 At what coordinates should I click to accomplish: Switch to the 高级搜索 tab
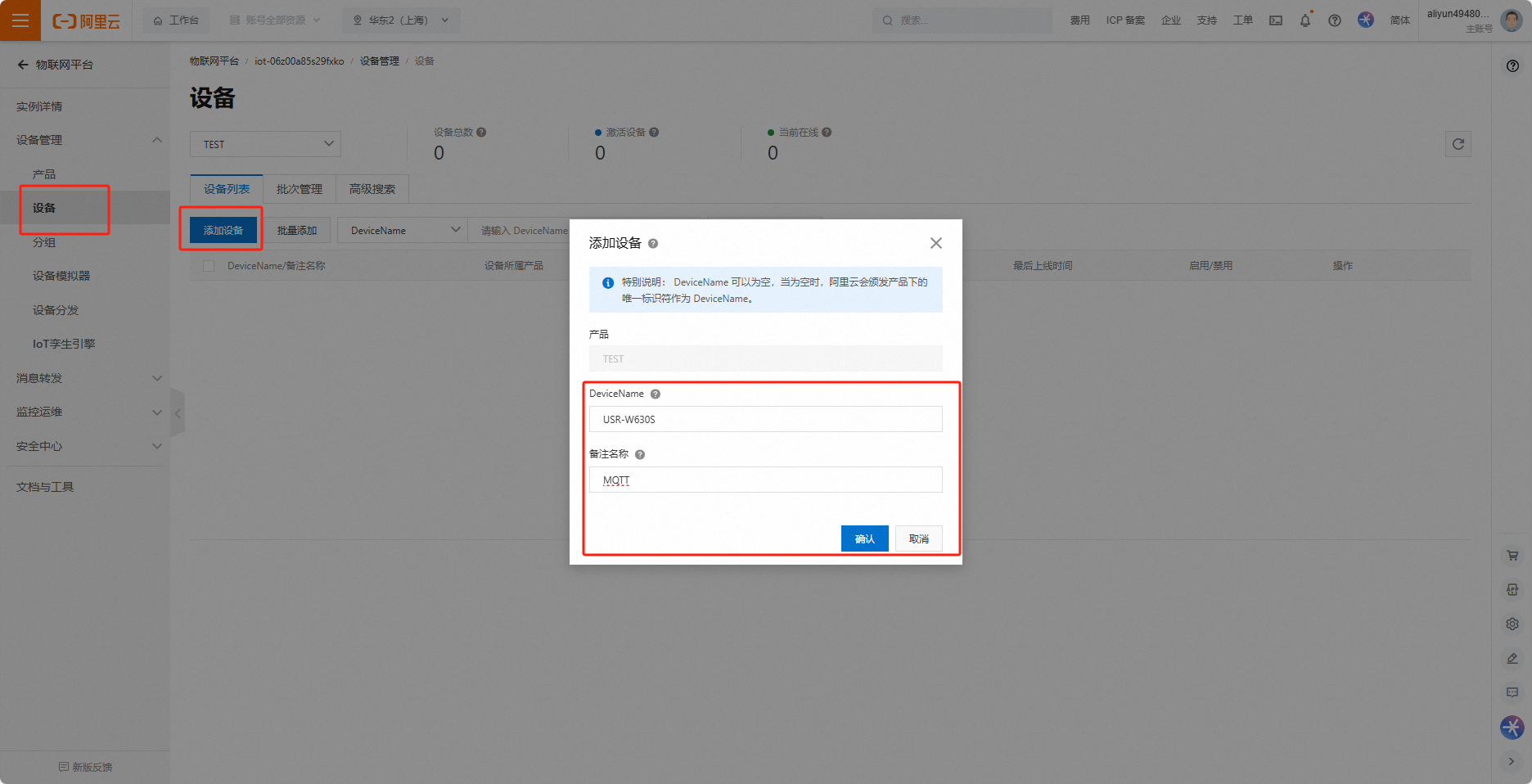click(372, 189)
